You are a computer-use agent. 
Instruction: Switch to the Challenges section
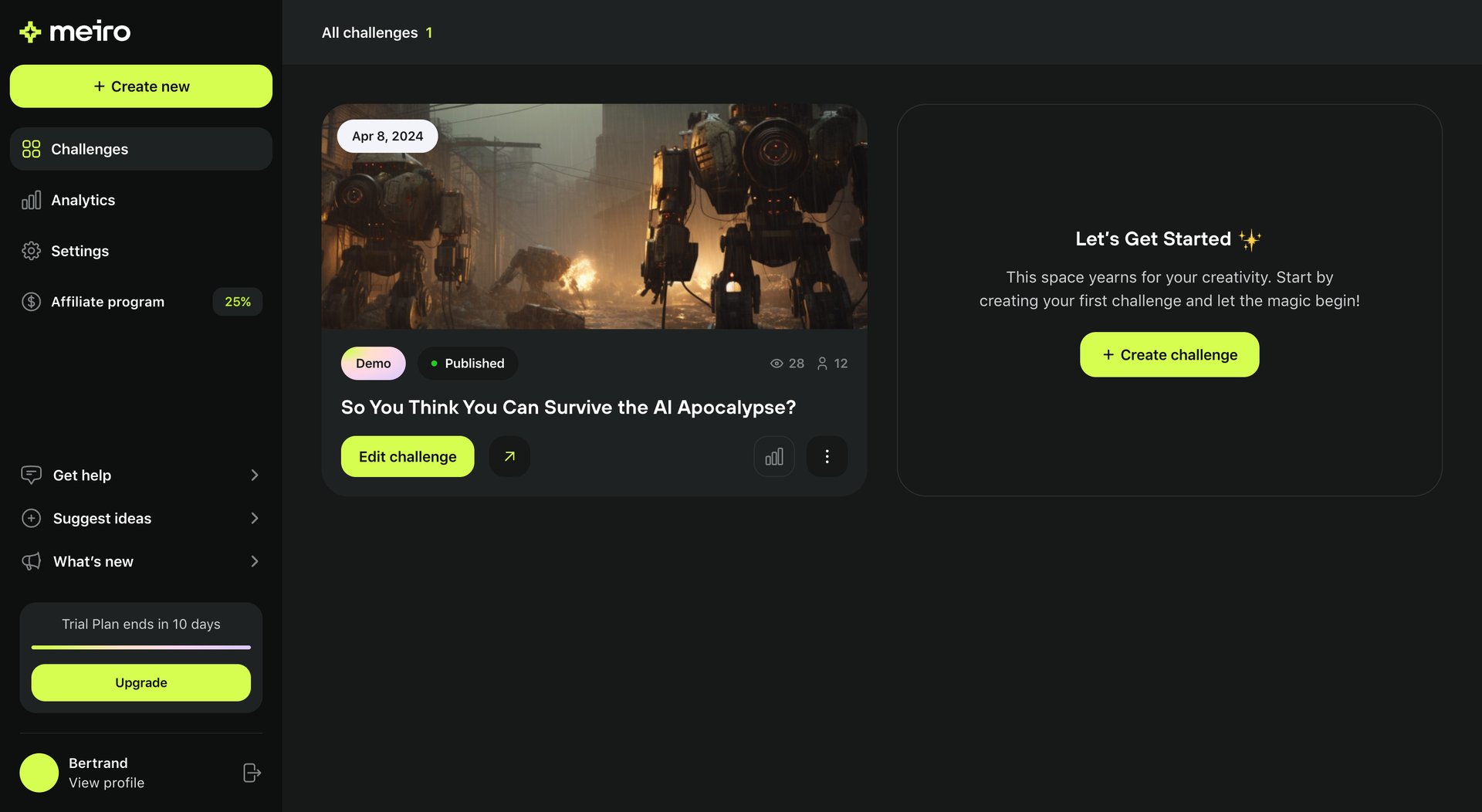[x=89, y=148]
